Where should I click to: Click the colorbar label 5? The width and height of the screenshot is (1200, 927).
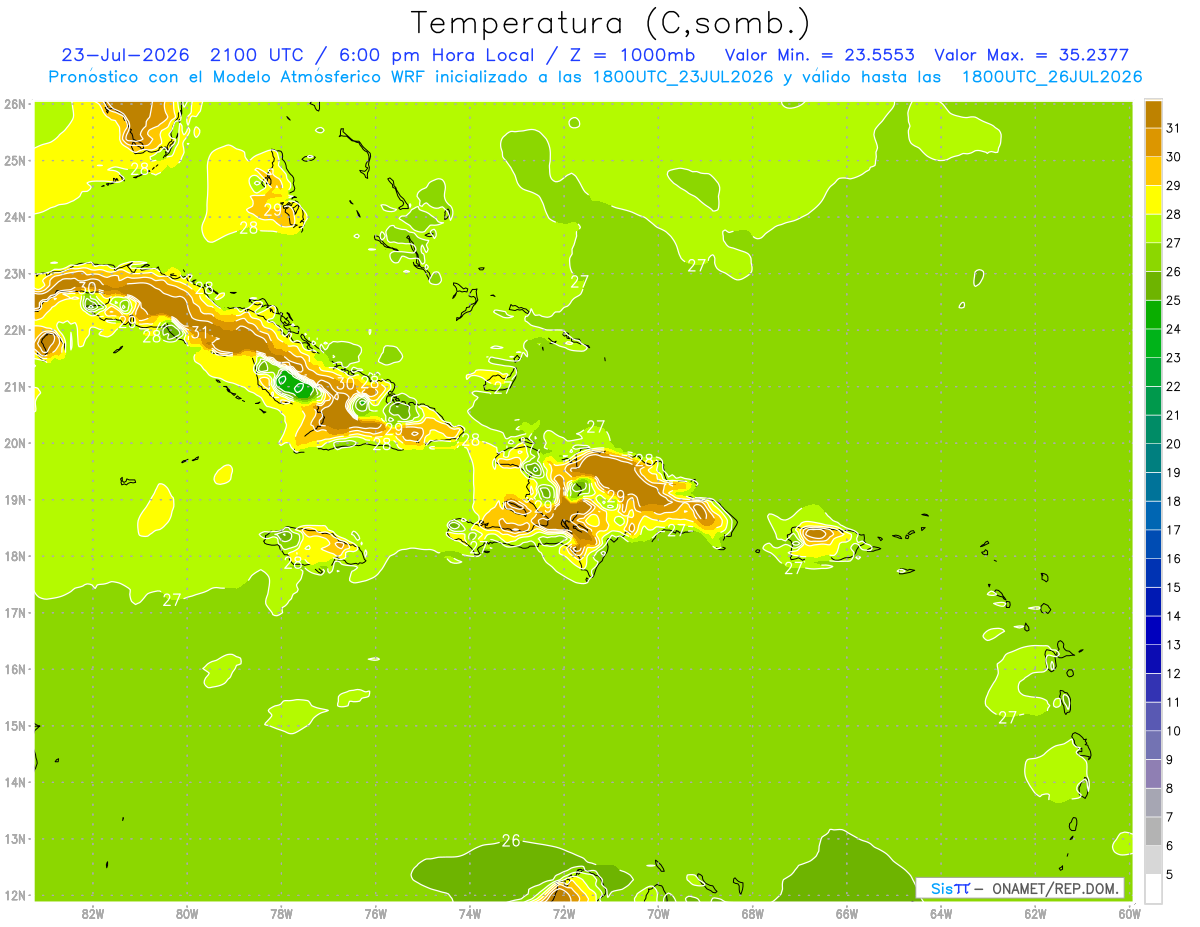coord(1171,874)
